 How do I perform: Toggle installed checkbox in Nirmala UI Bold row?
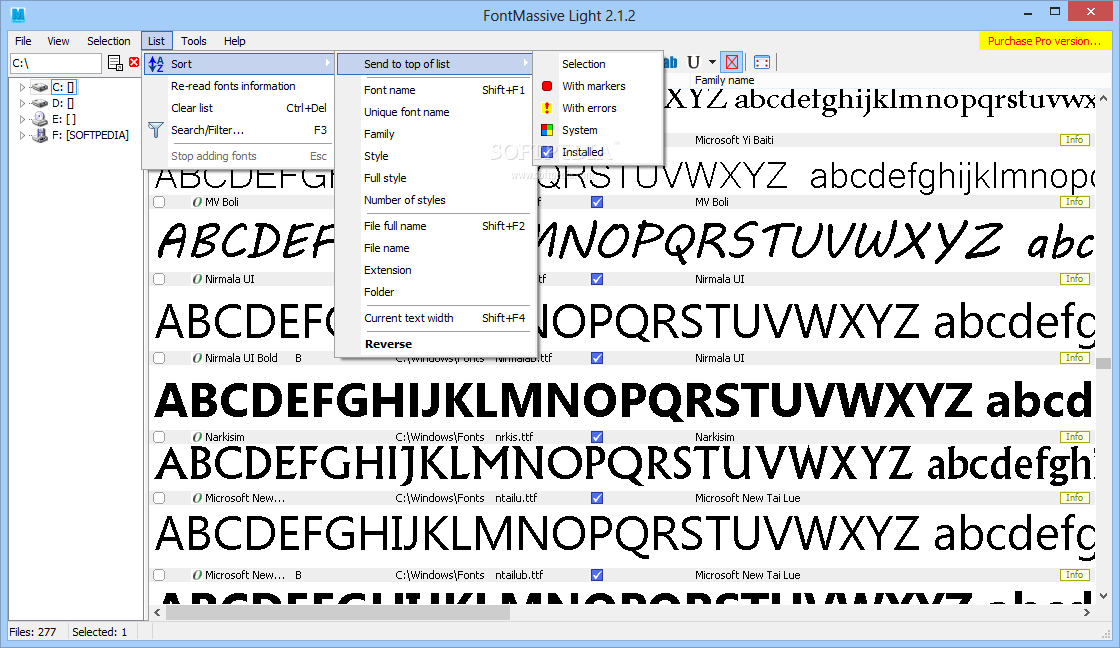[597, 358]
